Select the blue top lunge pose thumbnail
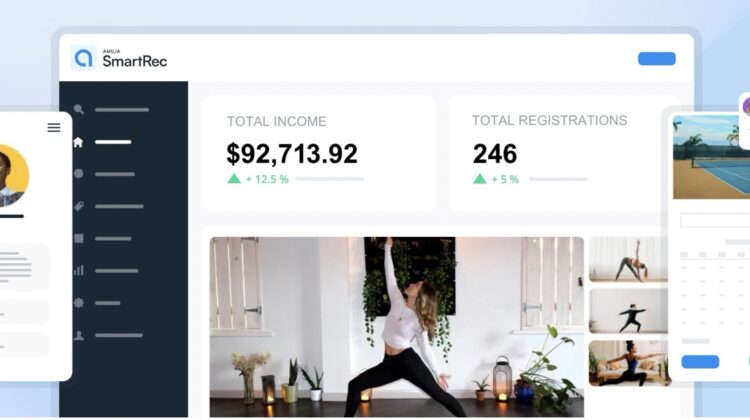The image size is (750, 420). (x=629, y=363)
